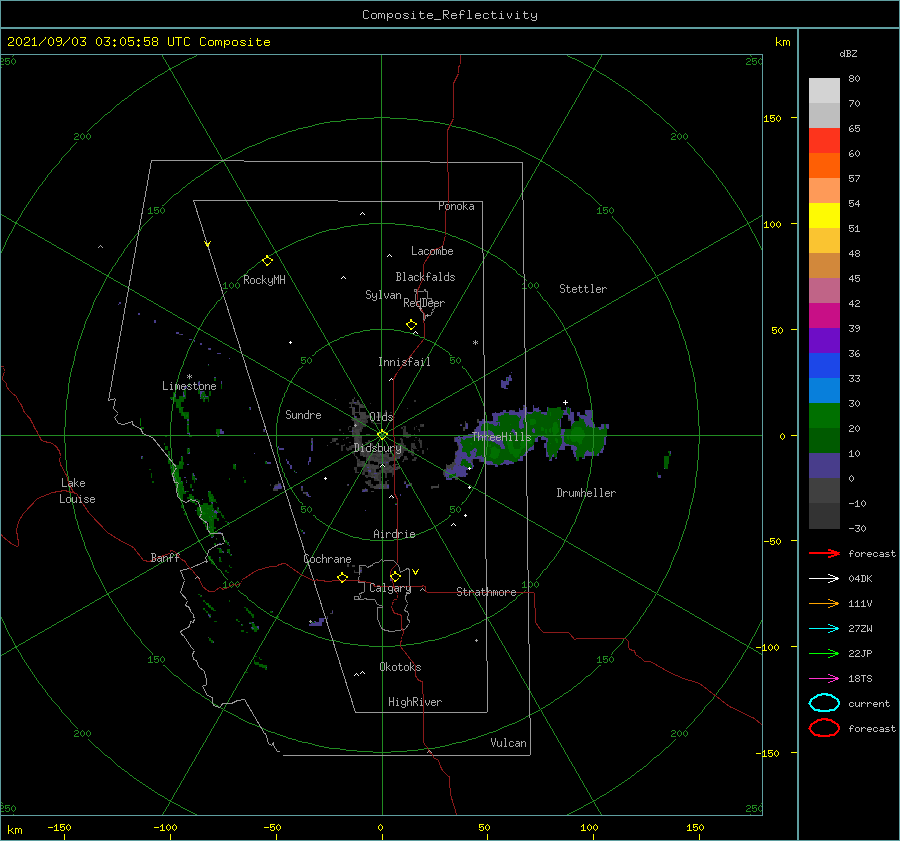Select the orange 111V arrow icon

pyautogui.click(x=824, y=603)
